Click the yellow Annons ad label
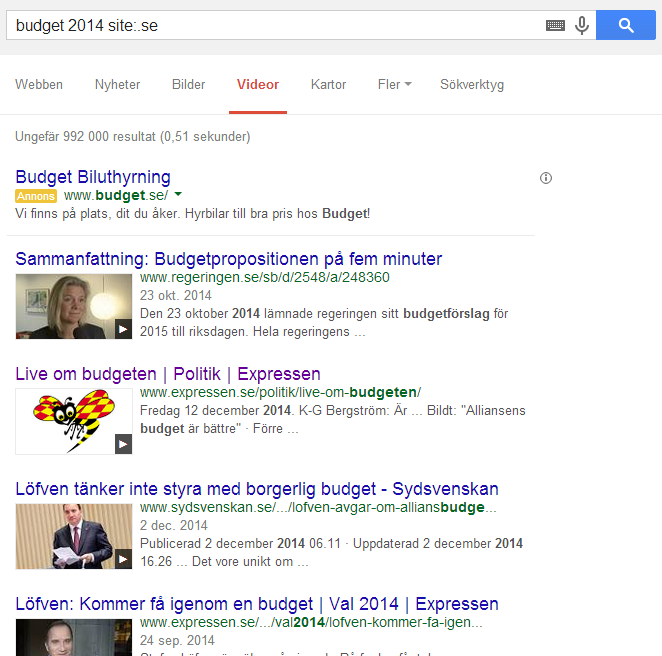Image resolution: width=662 pixels, height=656 pixels. pyautogui.click(x=36, y=196)
